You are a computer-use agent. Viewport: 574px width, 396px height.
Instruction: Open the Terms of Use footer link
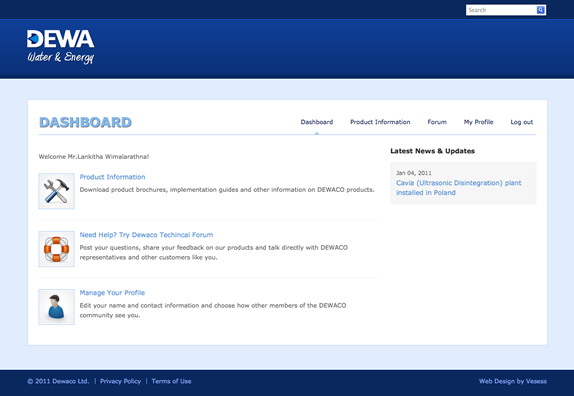[x=171, y=381]
